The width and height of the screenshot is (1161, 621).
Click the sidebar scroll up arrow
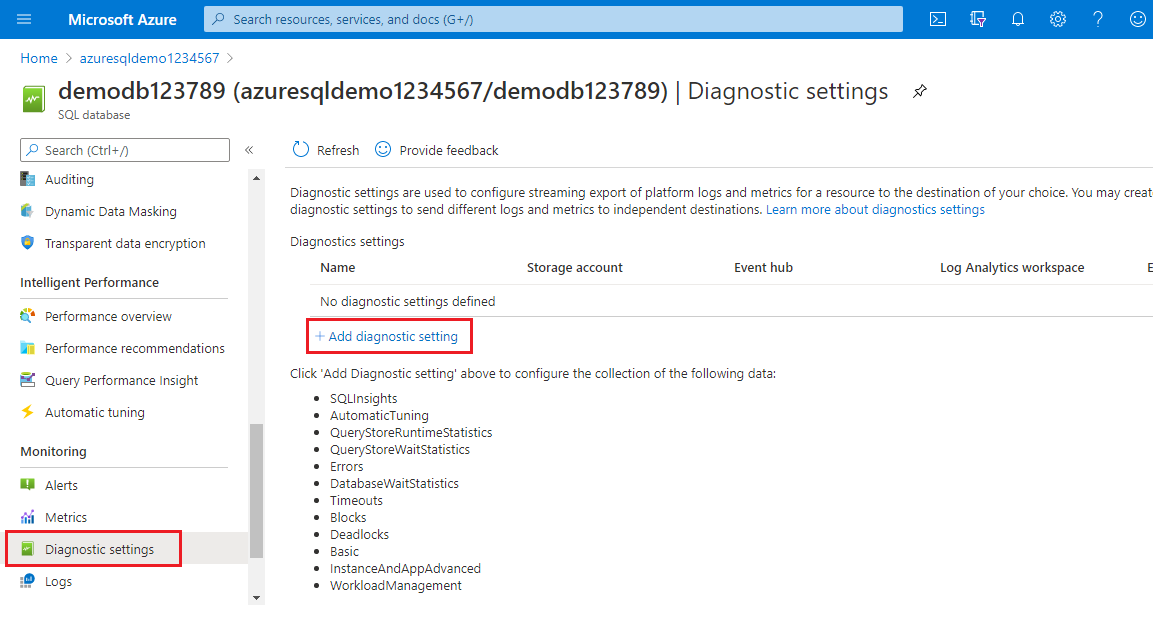click(256, 178)
